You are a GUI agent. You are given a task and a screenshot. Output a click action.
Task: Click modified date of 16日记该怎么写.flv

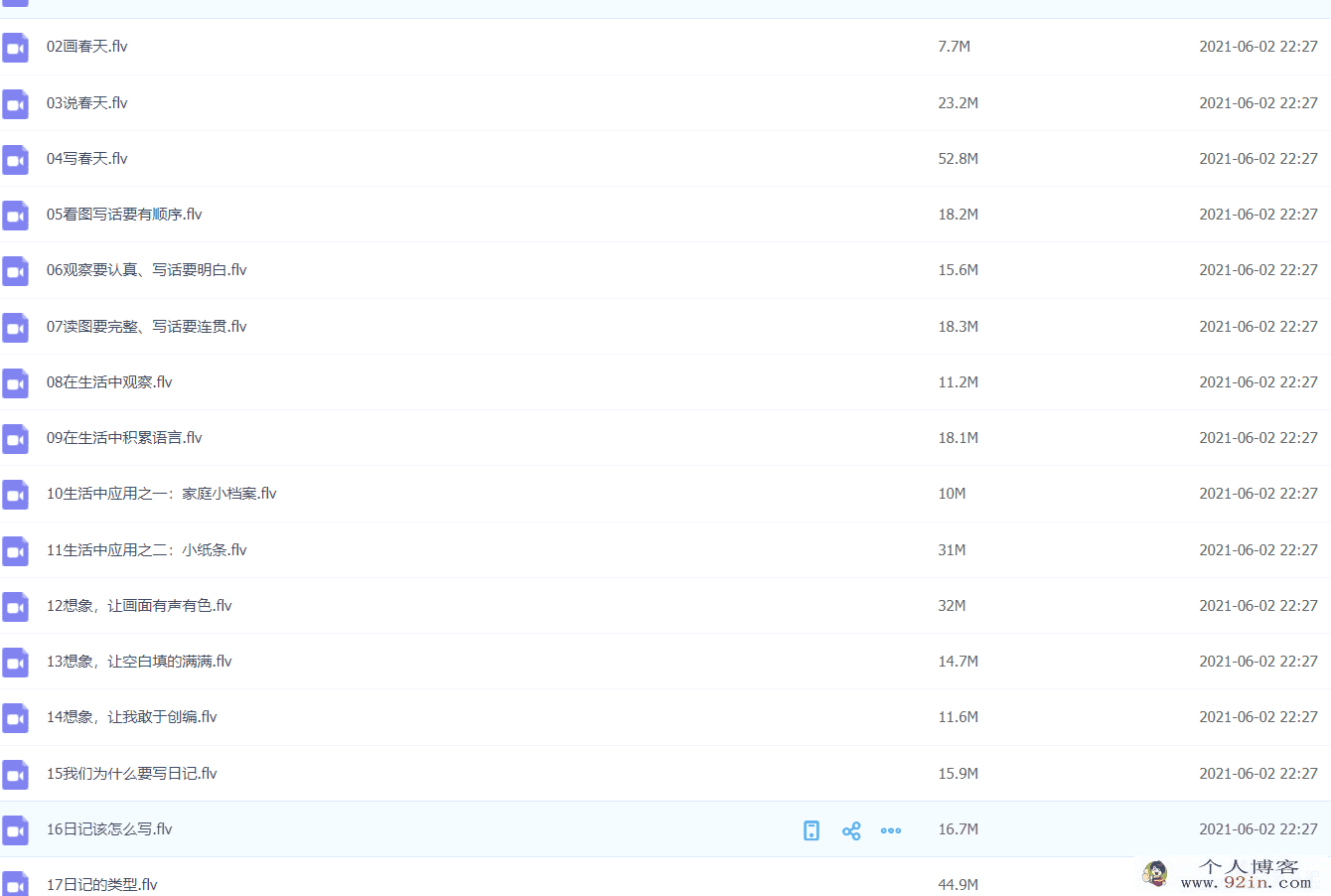pos(1258,829)
